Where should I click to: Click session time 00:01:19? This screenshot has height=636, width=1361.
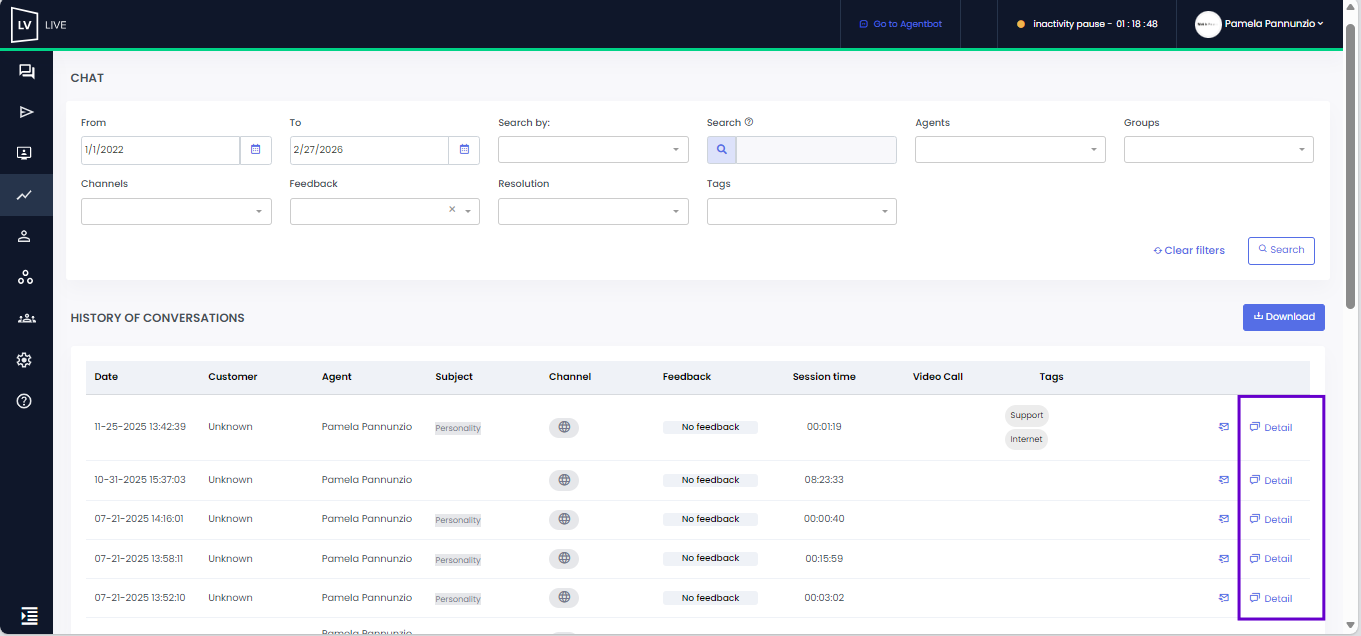pyautogui.click(x=824, y=427)
